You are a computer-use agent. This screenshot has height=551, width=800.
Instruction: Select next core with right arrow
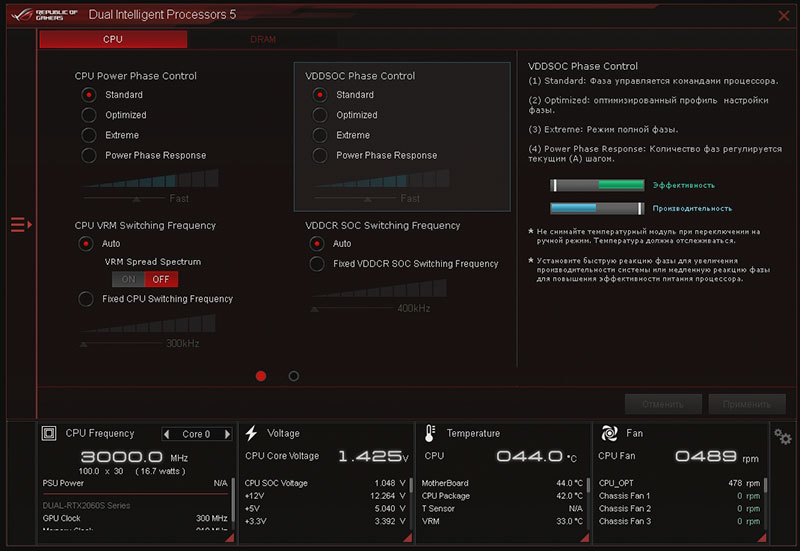(227, 434)
